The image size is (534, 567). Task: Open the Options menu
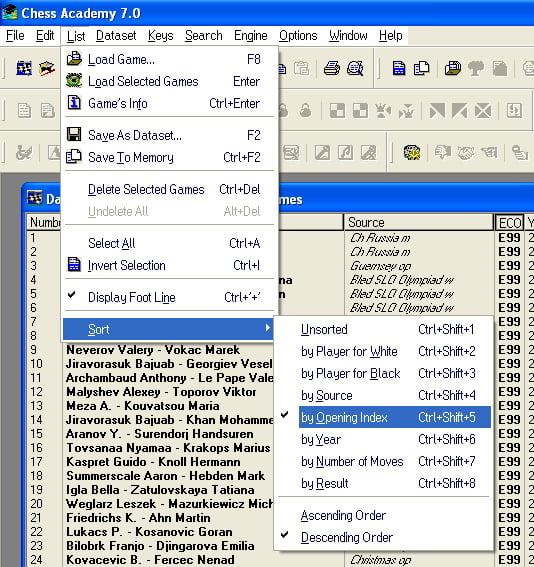tap(298, 35)
